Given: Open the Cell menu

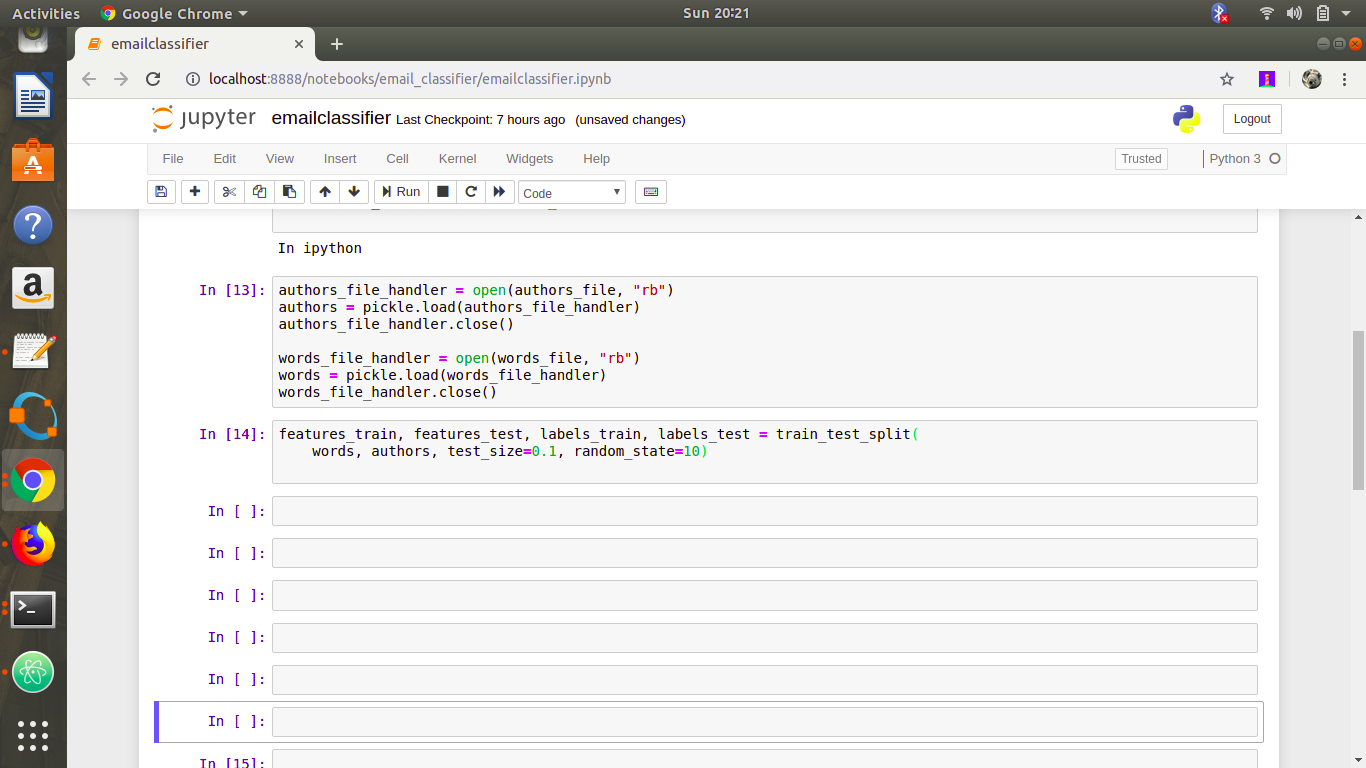Looking at the screenshot, I should [x=397, y=159].
